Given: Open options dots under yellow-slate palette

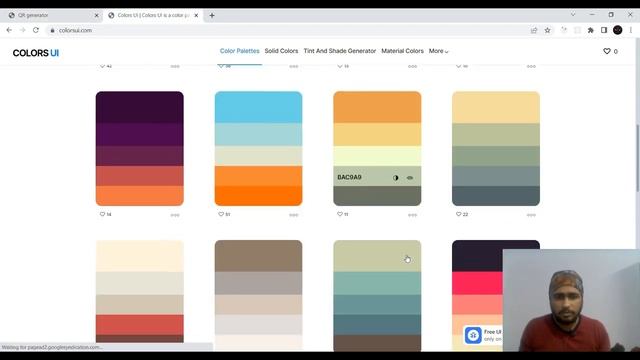Looking at the screenshot, I should (x=531, y=215).
